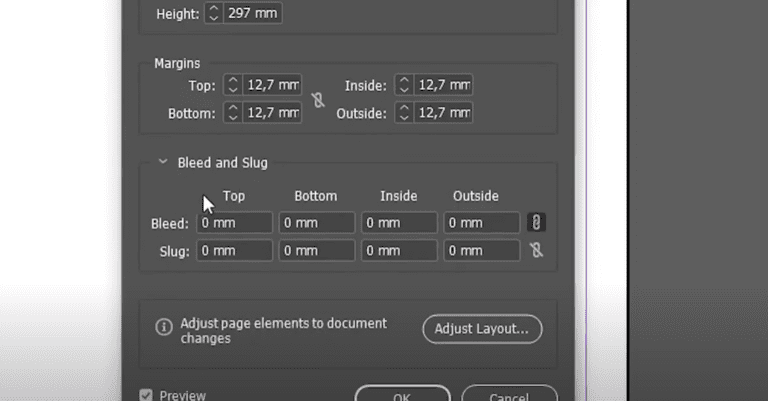768x401 pixels.
Task: Click the Top margin value field
Action: tap(272, 86)
